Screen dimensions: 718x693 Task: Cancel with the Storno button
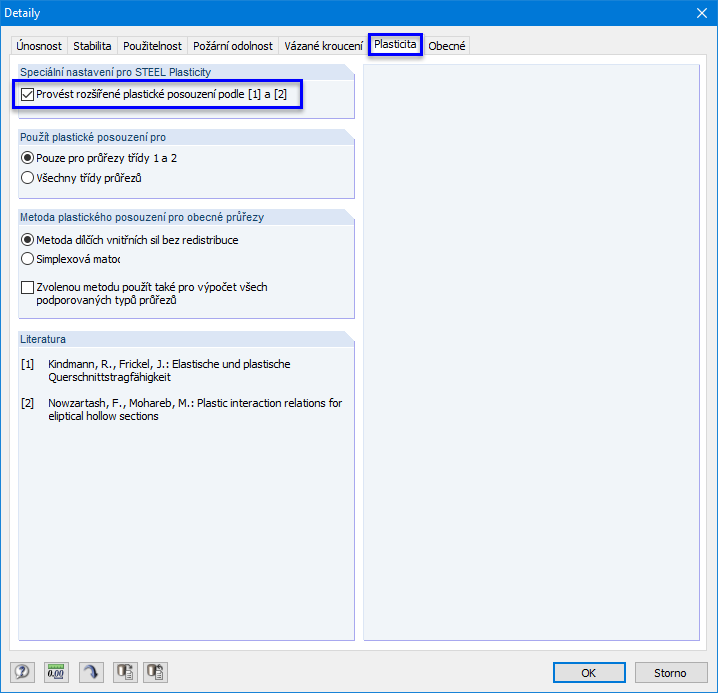(x=670, y=672)
